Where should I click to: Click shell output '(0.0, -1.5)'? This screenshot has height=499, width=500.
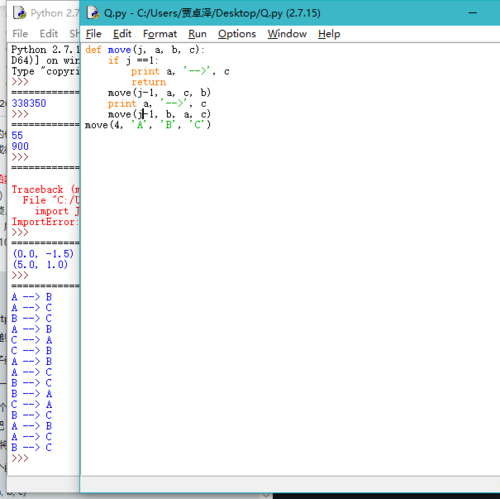point(43,254)
